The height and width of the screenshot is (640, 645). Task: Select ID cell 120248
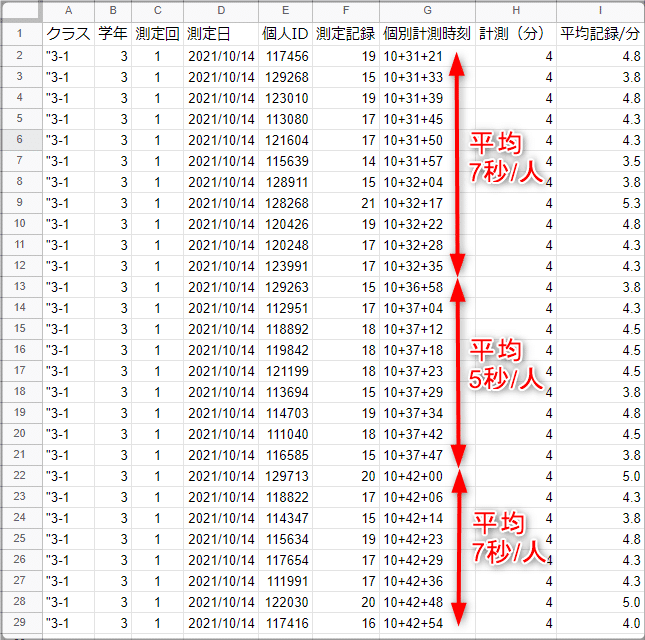(x=285, y=245)
